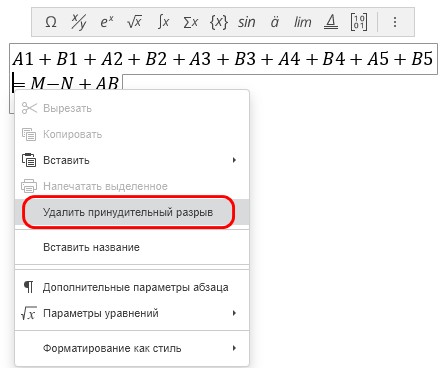Click the term A1 in the equation
445x368 pixels.
[23, 59]
